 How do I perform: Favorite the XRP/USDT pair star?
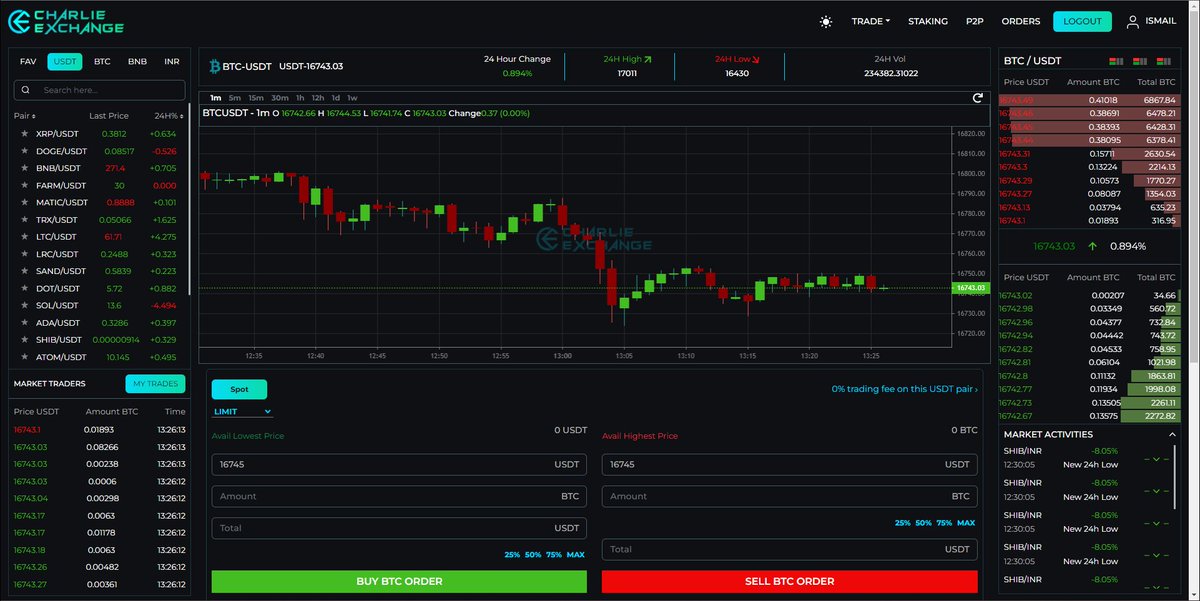25,134
